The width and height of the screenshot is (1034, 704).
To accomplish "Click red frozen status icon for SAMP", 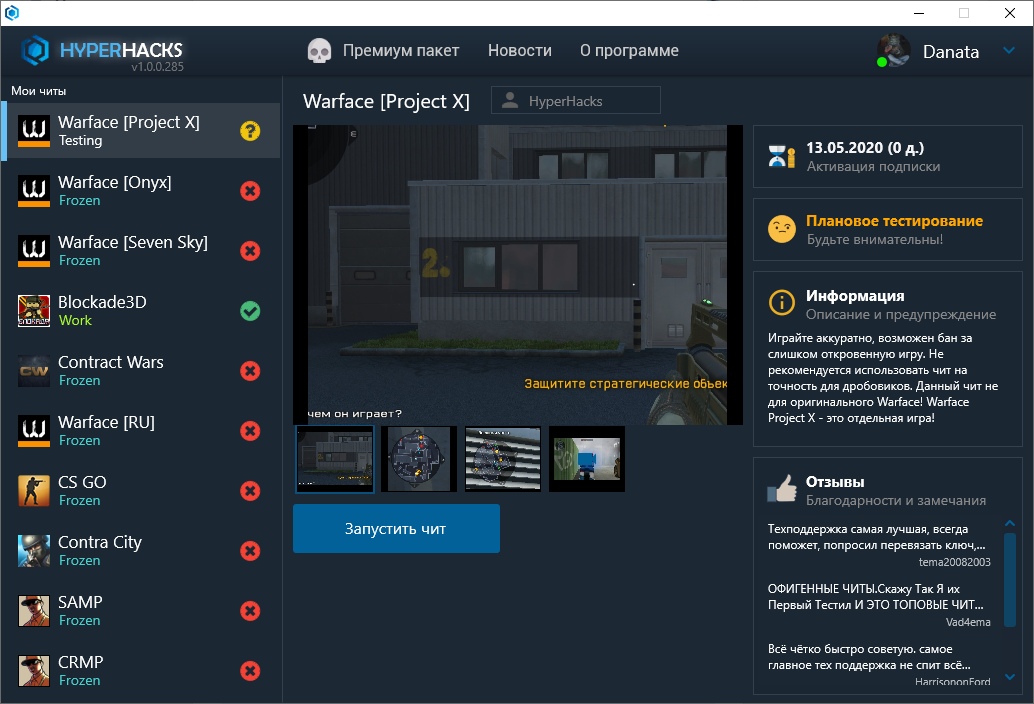I will click(250, 610).
